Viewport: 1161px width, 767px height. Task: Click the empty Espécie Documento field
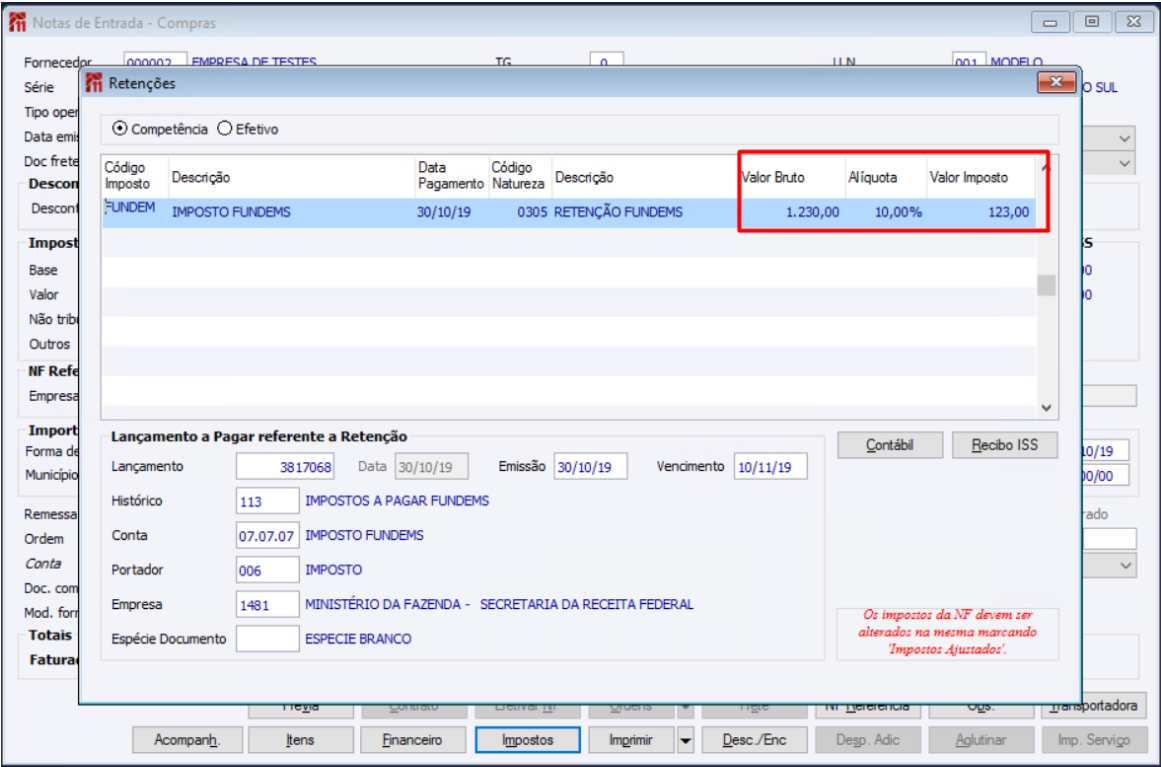click(x=267, y=639)
